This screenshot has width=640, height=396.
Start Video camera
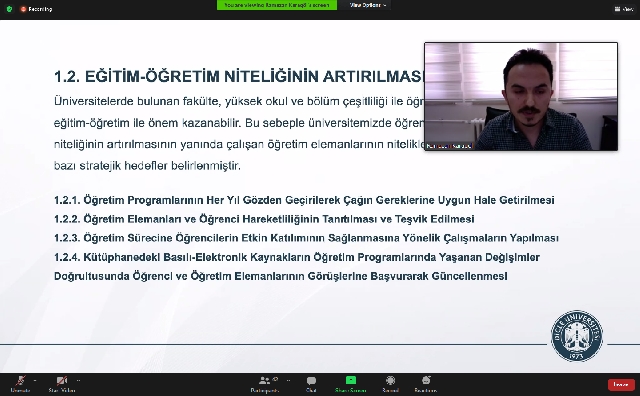point(62,384)
